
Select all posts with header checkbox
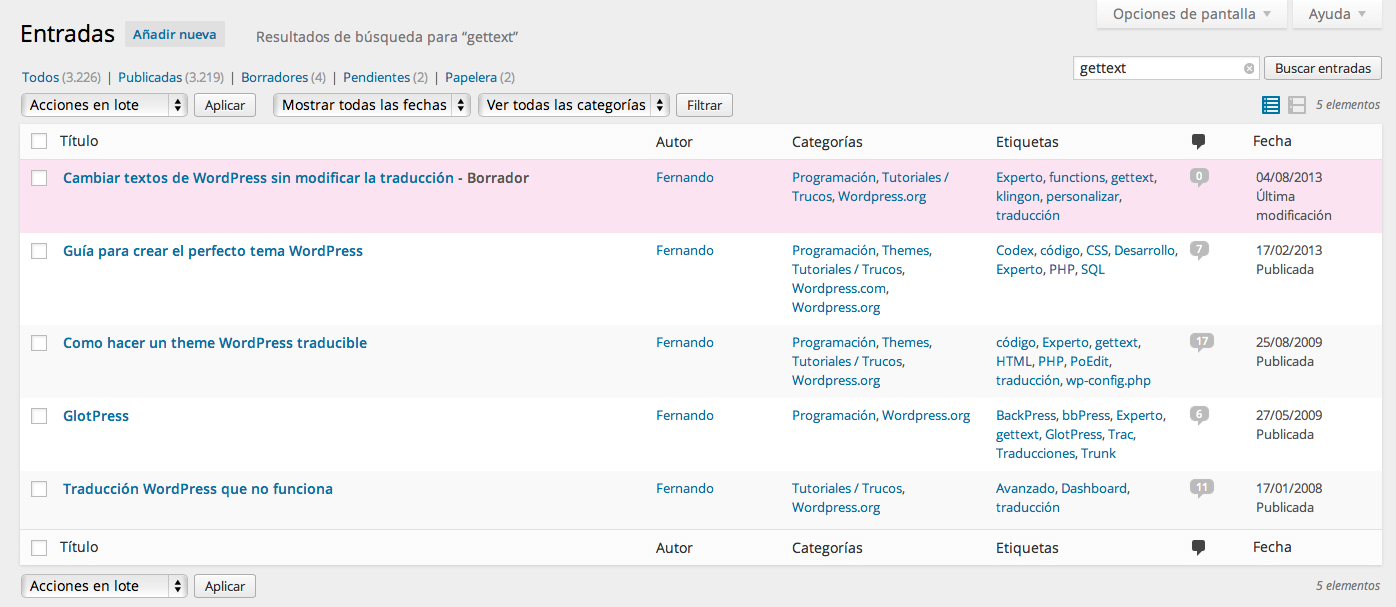click(39, 142)
